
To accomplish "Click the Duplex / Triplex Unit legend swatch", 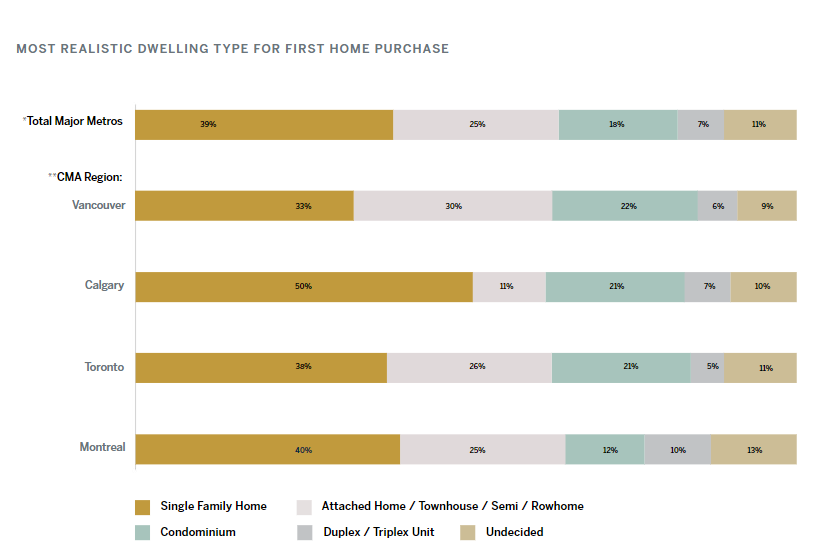I will [x=305, y=533].
